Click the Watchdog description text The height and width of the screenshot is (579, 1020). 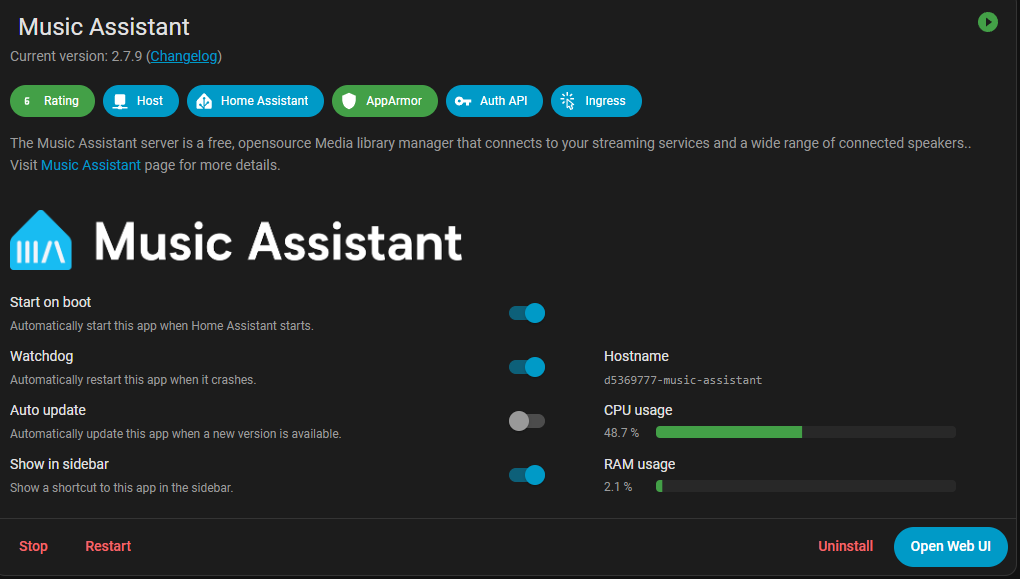click(x=133, y=380)
